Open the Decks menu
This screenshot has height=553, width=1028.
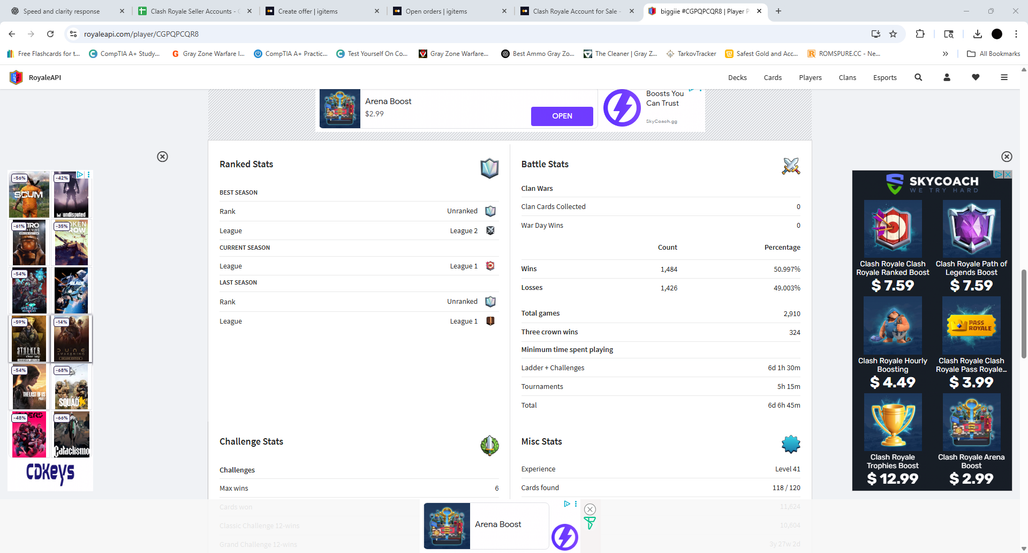pos(737,77)
